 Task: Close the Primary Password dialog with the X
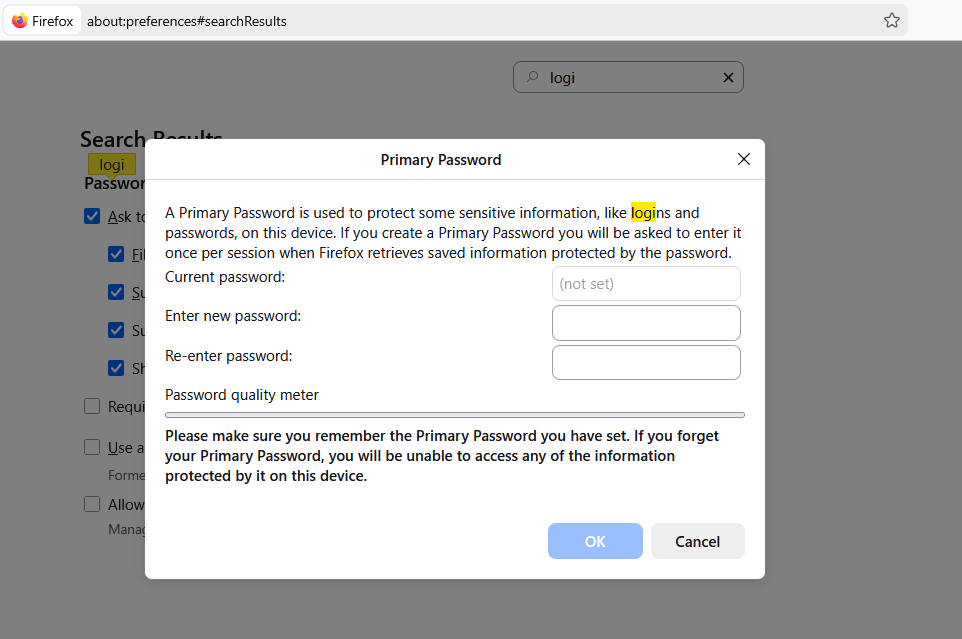point(743,159)
